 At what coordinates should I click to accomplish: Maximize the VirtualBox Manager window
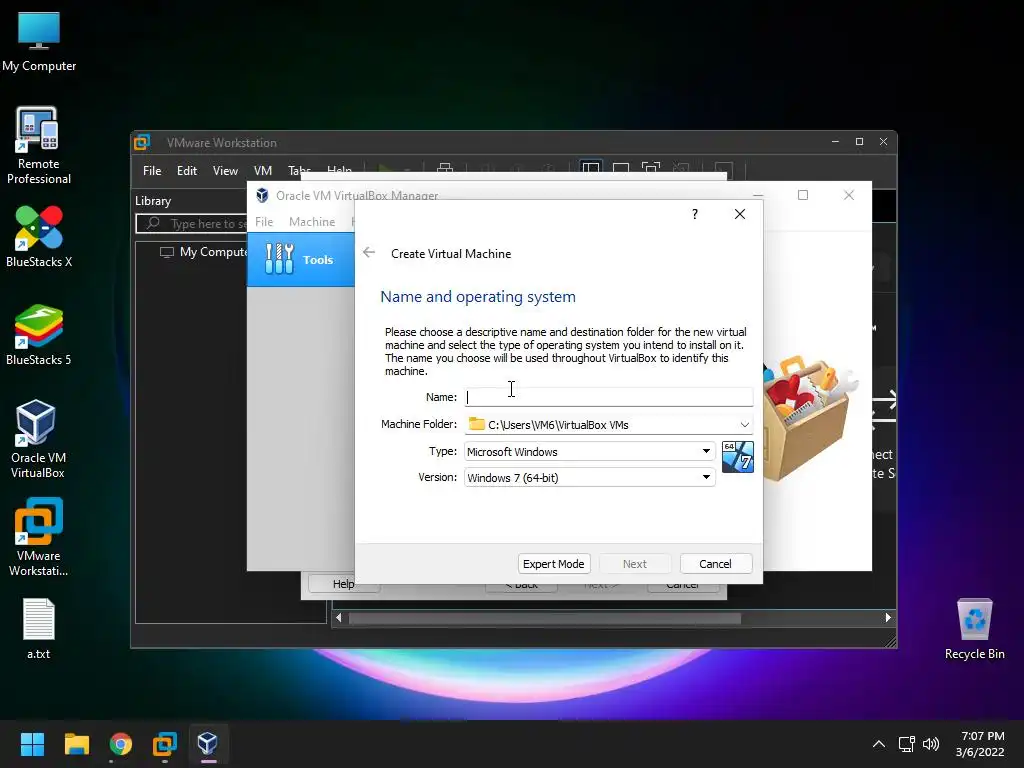(803, 195)
